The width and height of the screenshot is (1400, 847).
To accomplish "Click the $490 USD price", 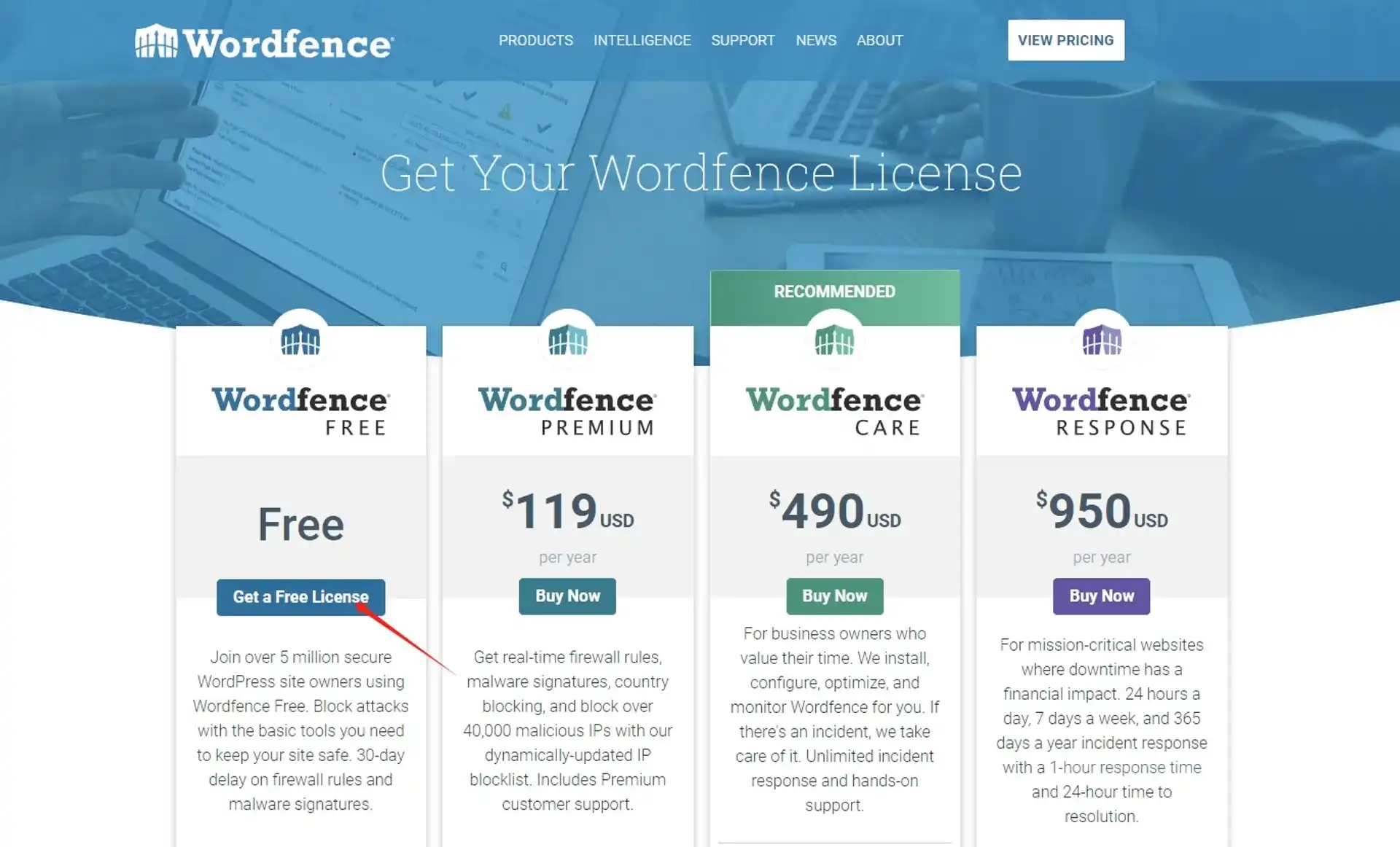I will pyautogui.click(x=835, y=510).
